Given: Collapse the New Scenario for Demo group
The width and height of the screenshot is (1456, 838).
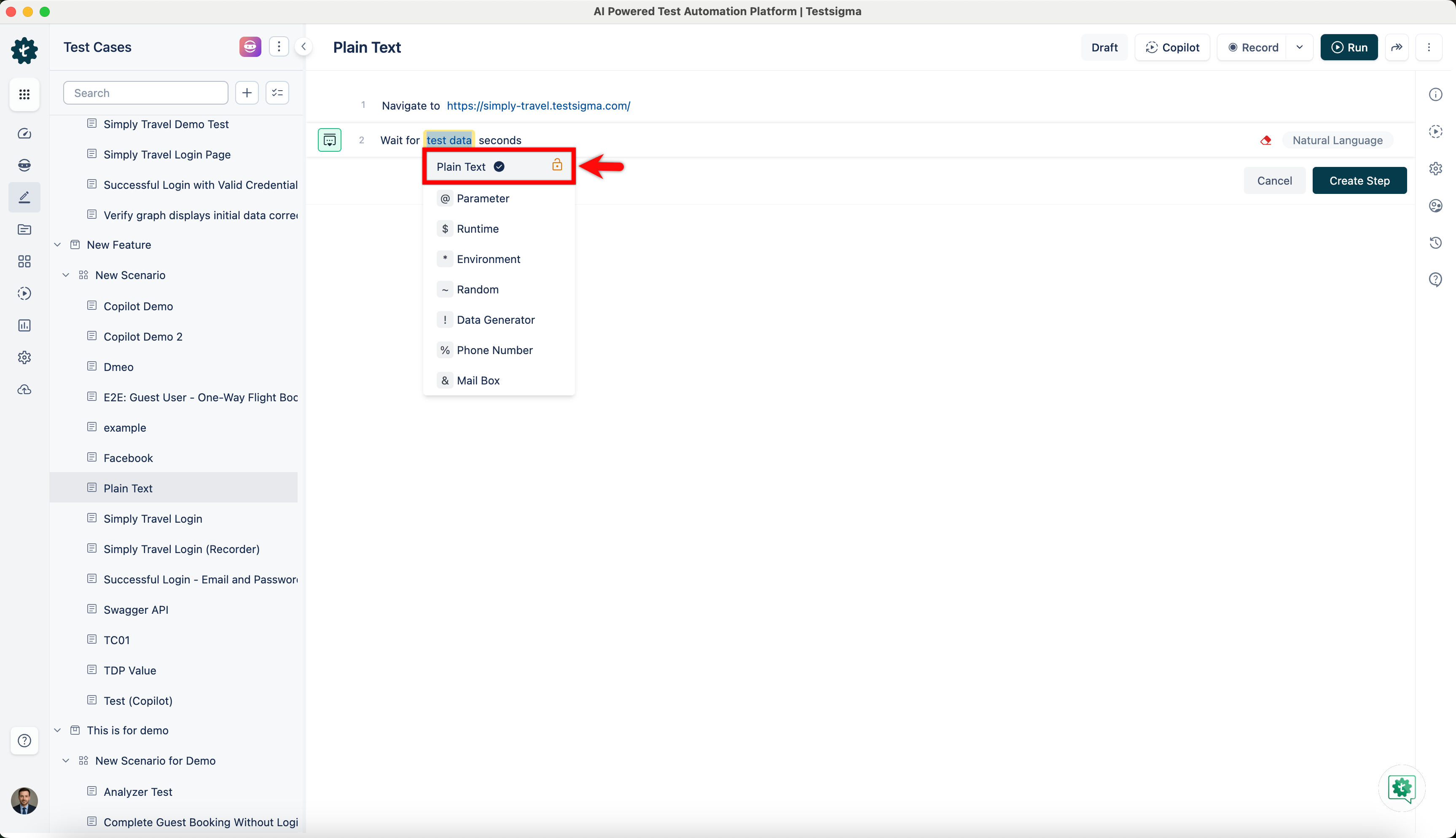Looking at the screenshot, I should pos(66,760).
